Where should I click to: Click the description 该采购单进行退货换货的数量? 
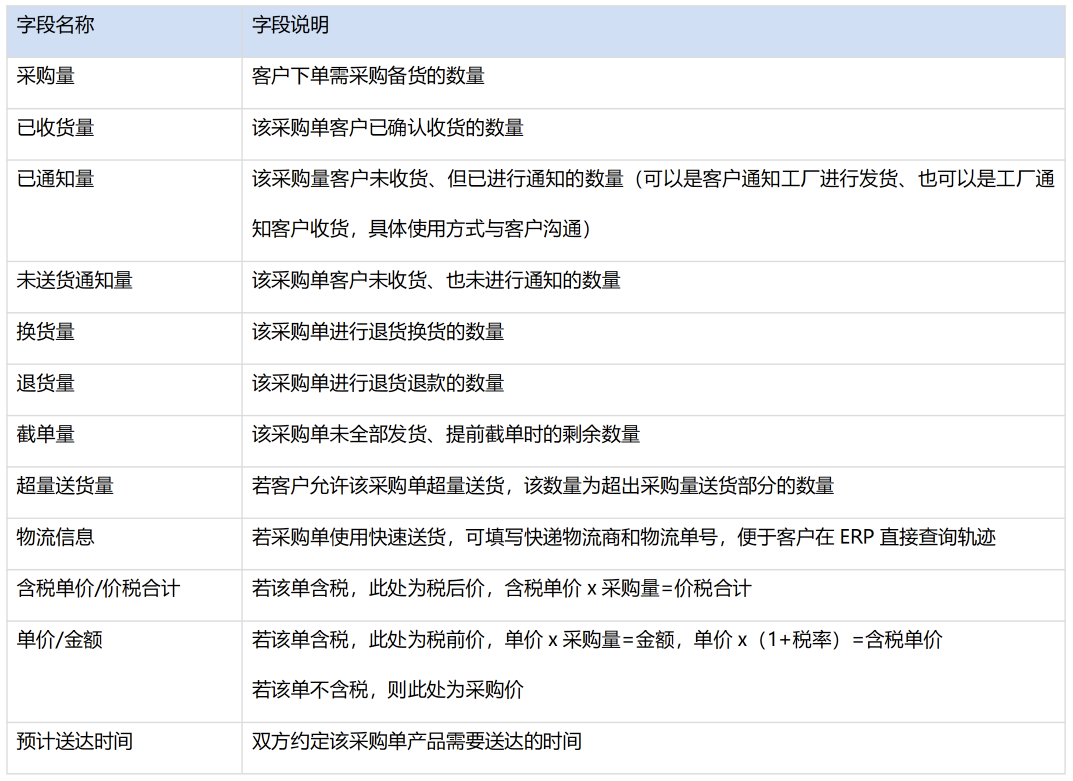[x=378, y=332]
